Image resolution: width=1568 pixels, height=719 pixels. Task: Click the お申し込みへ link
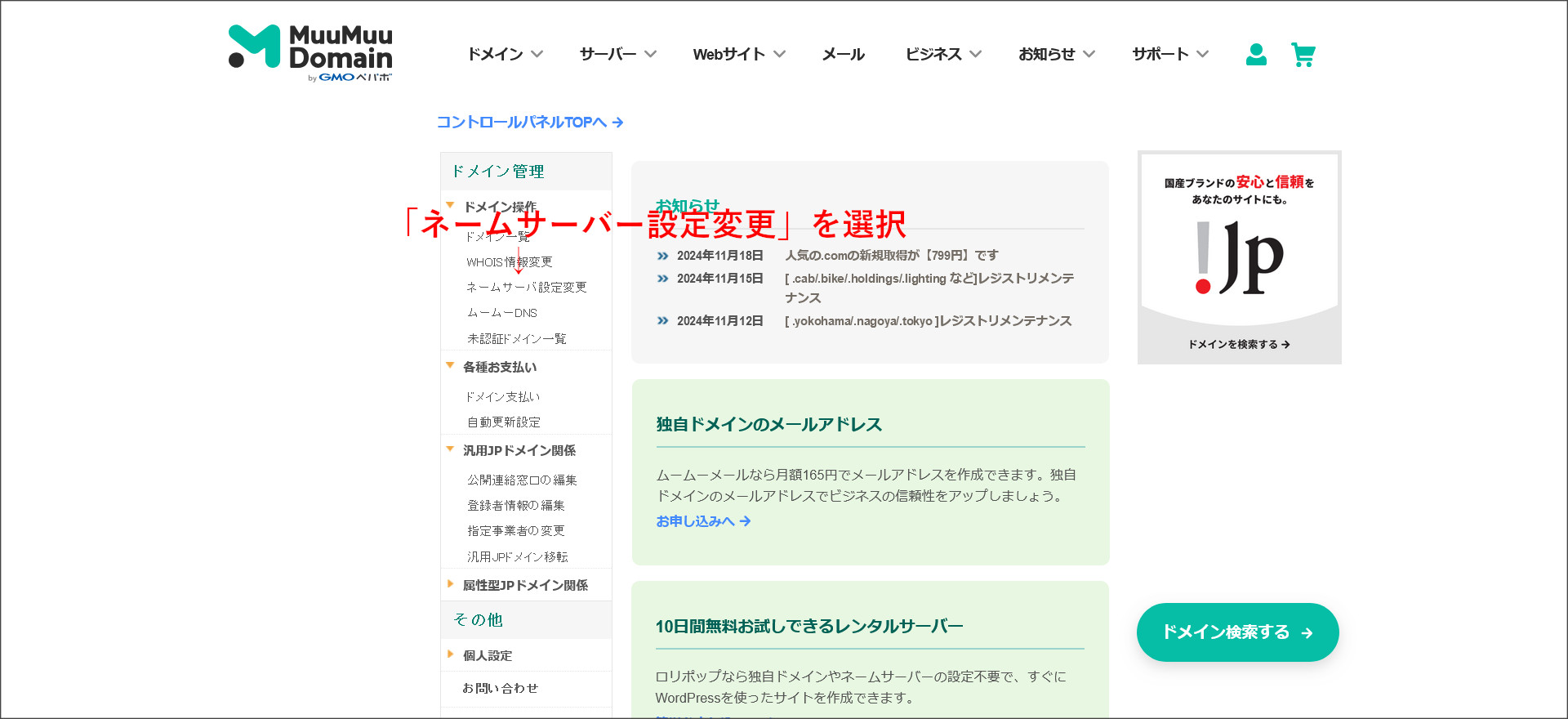pos(703,520)
